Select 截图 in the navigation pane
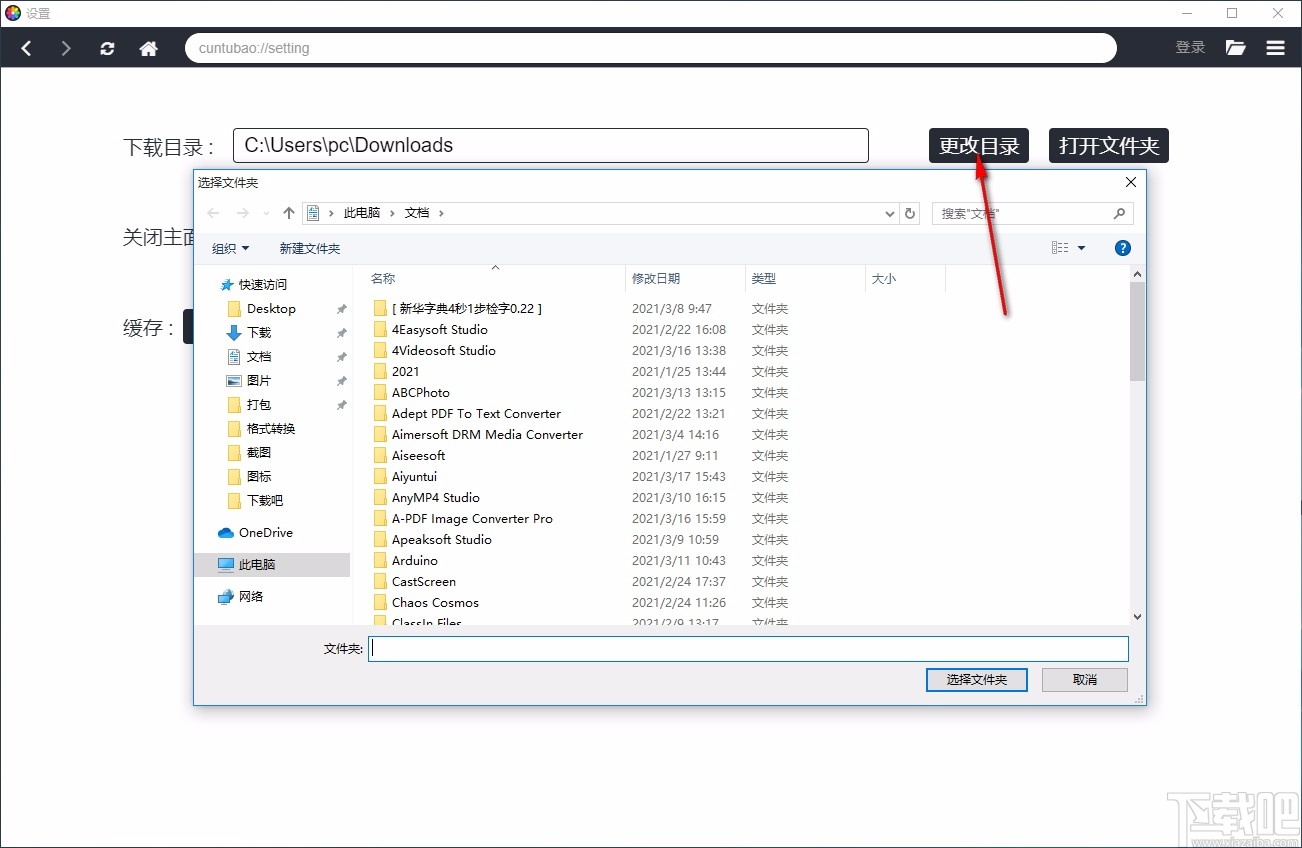1302x848 pixels. pos(259,453)
